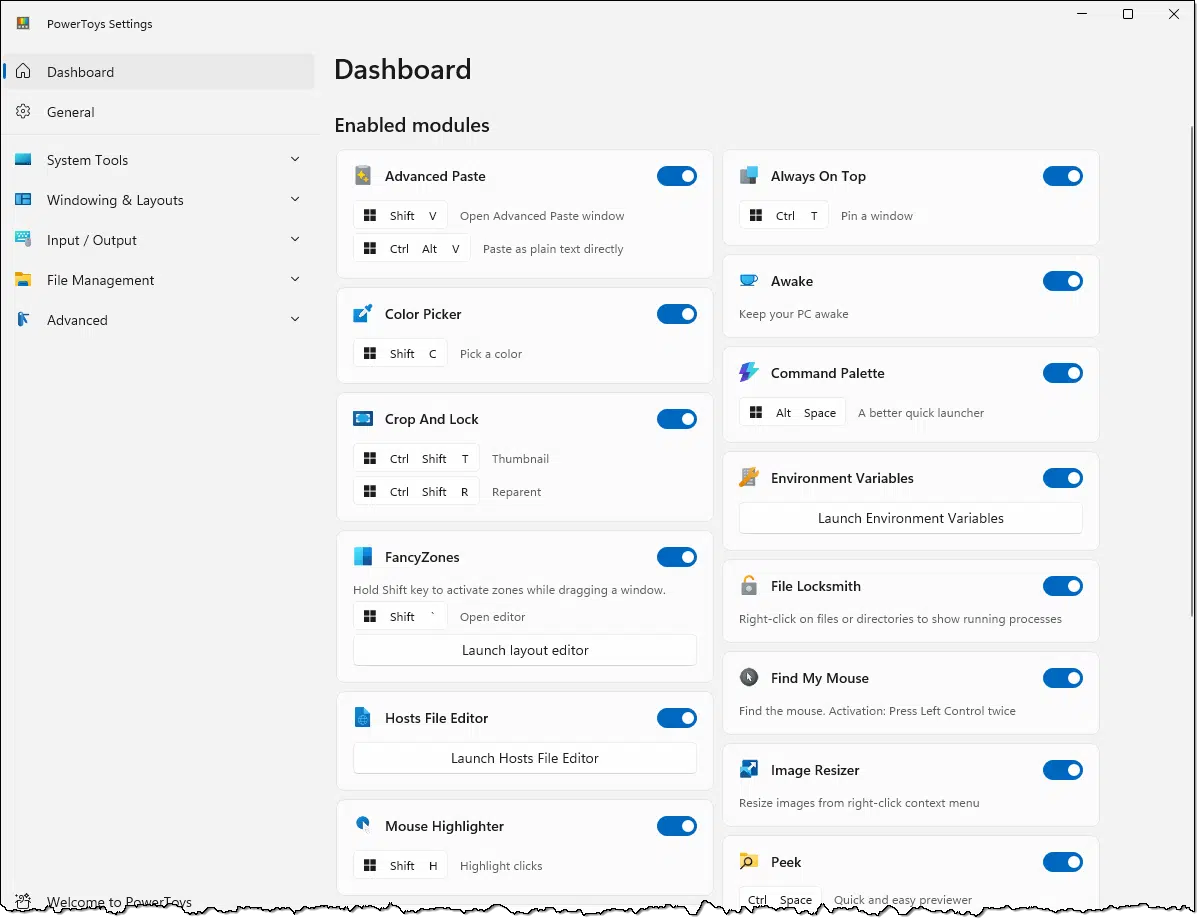Select the System Tools label
The height and width of the screenshot is (923, 1200).
tap(87, 160)
